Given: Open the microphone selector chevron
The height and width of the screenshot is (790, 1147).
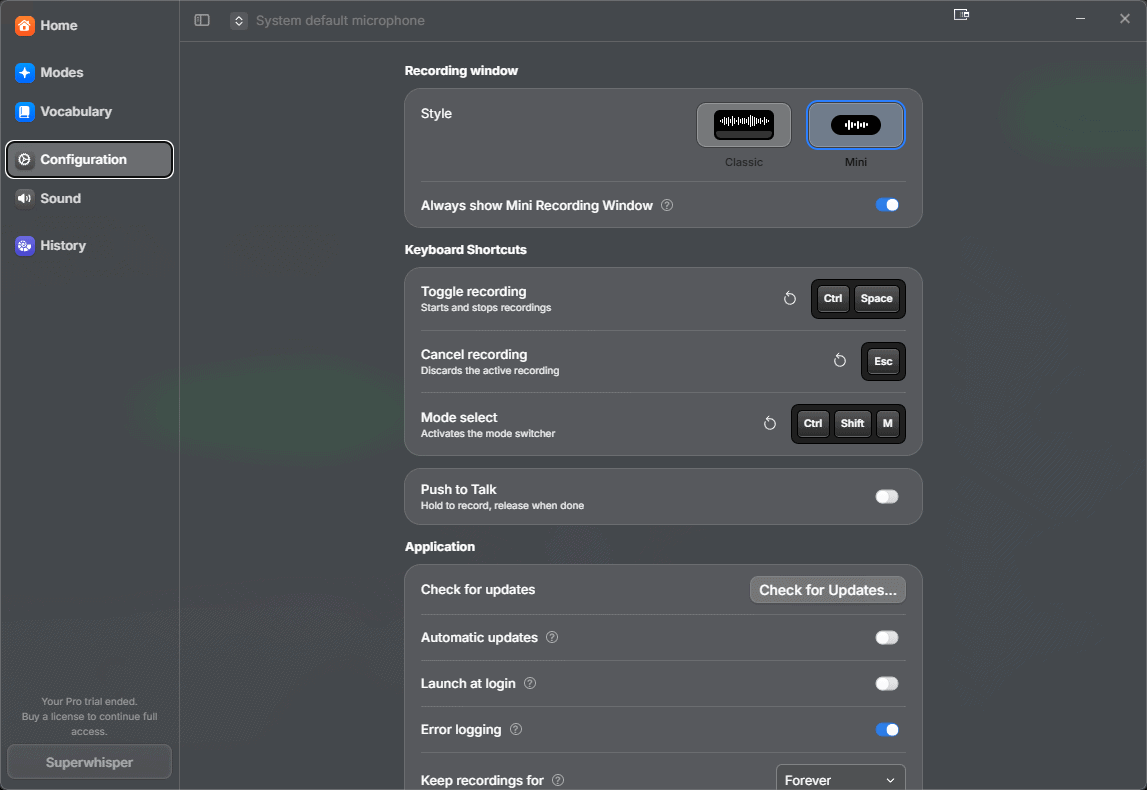Looking at the screenshot, I should pyautogui.click(x=239, y=20).
